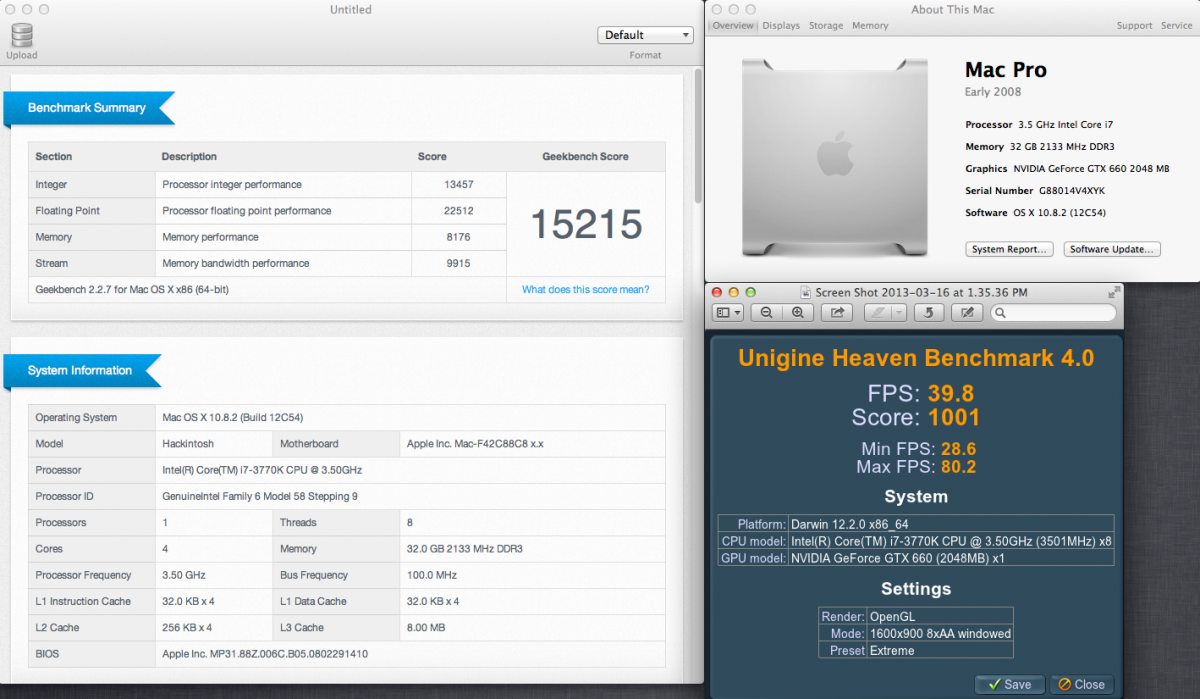The width and height of the screenshot is (1200, 699).
Task: Click the Mode 1600x900 8xAA windowed row
Action: click(x=916, y=633)
